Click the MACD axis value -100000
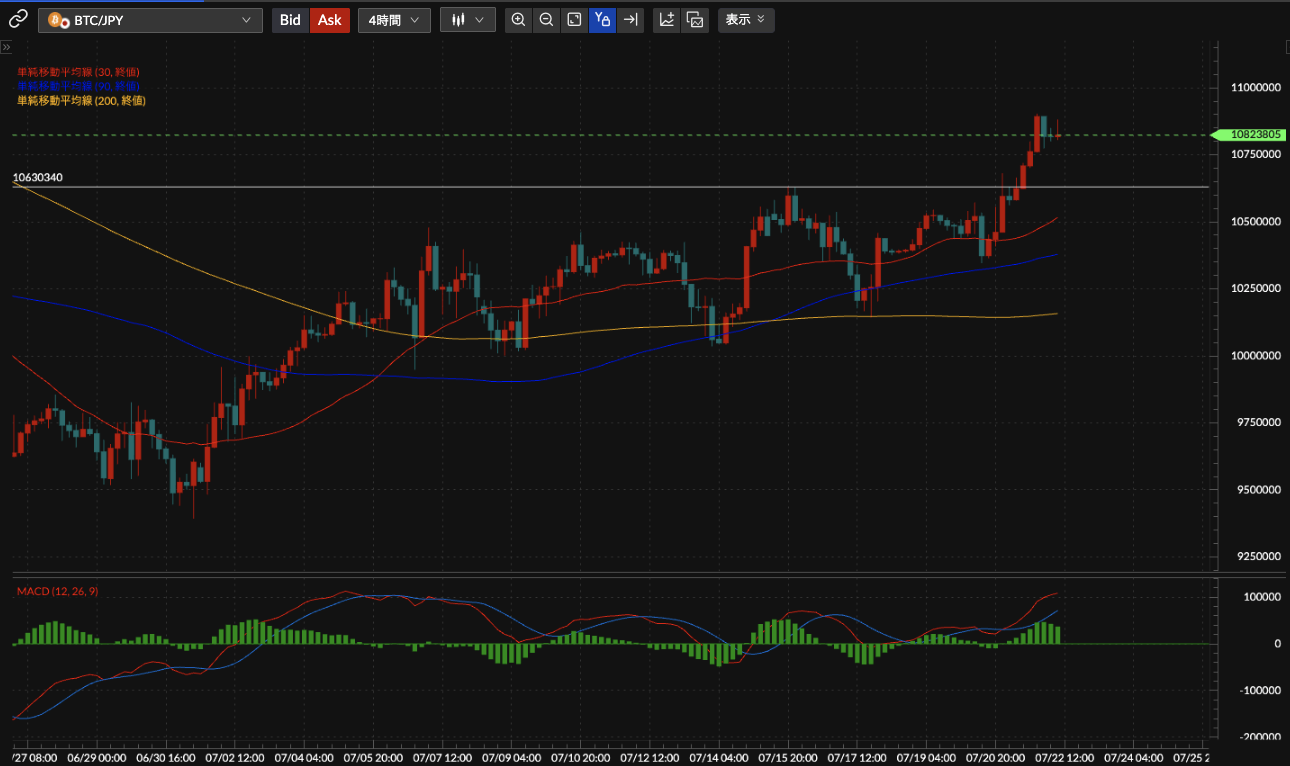This screenshot has height=766, width=1290. coord(1261,691)
